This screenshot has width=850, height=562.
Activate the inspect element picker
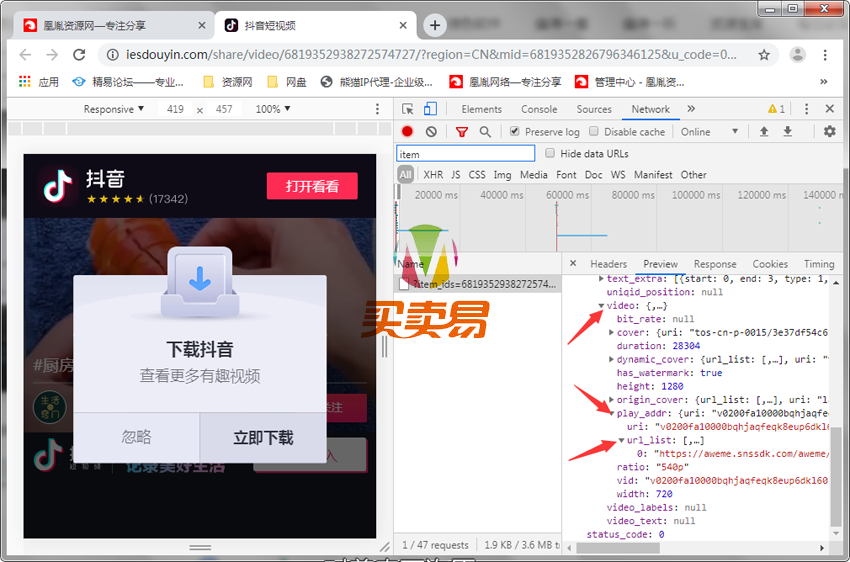(408, 109)
